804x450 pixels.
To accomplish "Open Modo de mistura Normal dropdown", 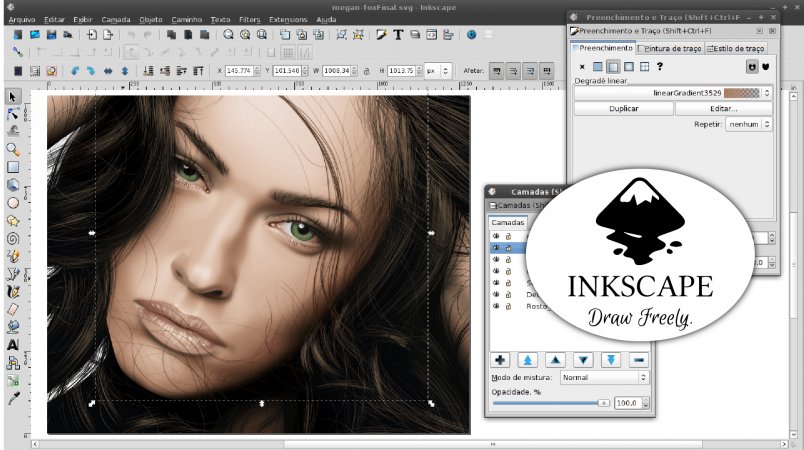I will tap(604, 377).
